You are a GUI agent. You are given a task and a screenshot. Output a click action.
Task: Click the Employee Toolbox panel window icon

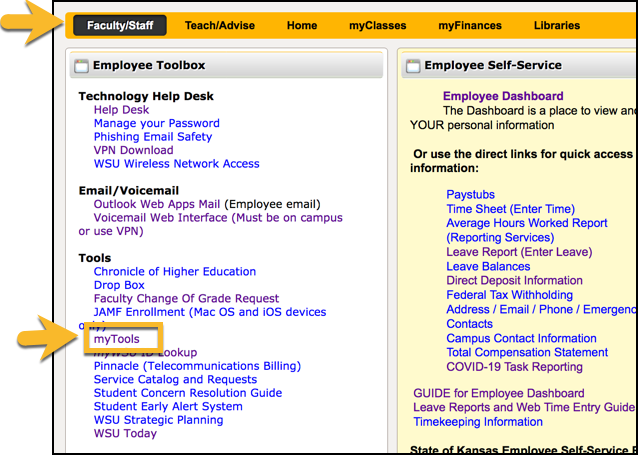coord(81,66)
